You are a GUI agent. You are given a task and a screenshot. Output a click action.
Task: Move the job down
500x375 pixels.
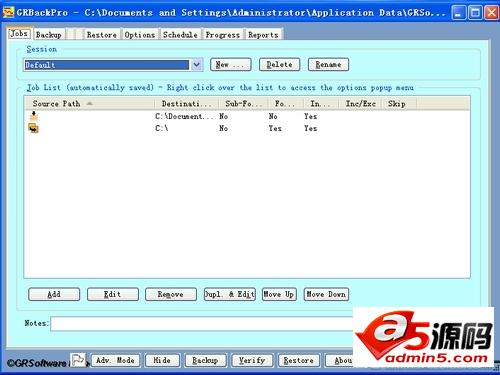(326, 294)
